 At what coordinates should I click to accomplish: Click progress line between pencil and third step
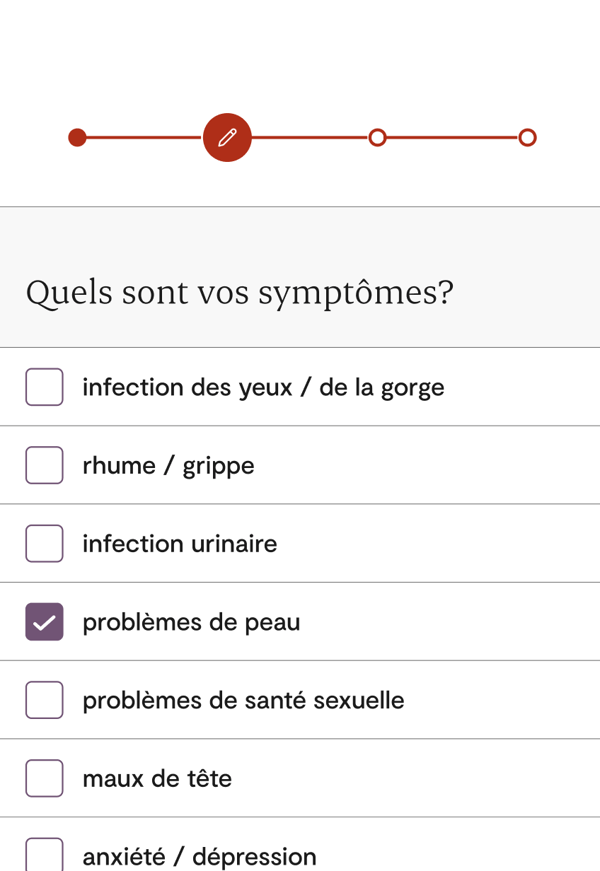[310, 137]
